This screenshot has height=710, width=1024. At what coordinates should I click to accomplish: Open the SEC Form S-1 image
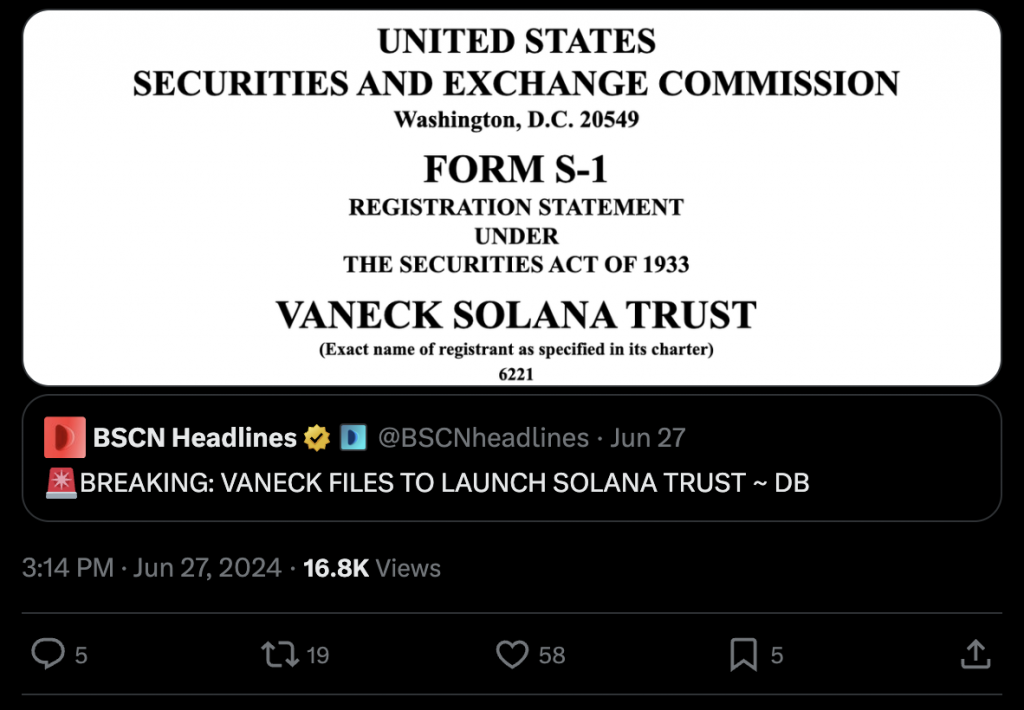pos(511,197)
